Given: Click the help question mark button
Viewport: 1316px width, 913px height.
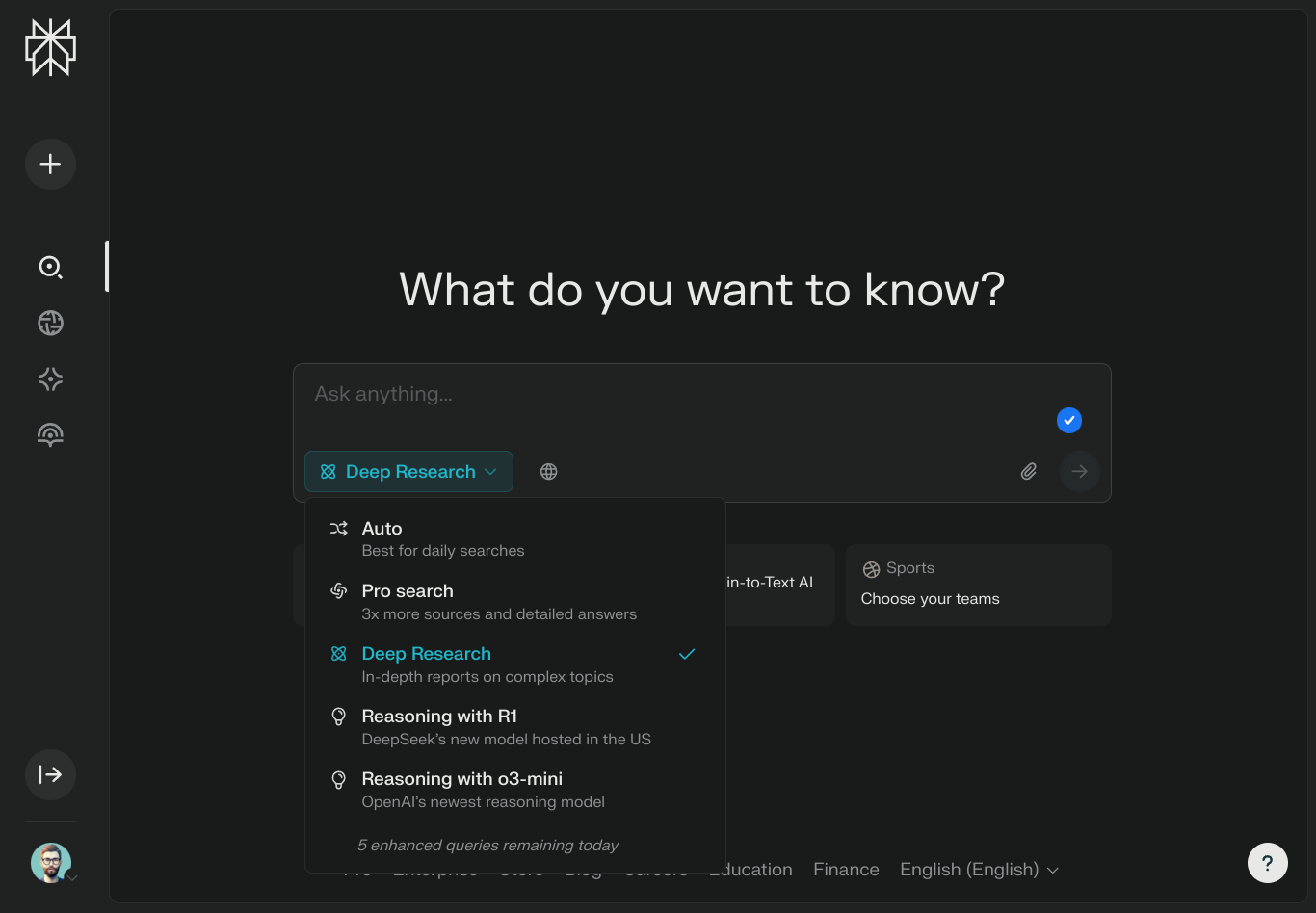Looking at the screenshot, I should click(1268, 863).
